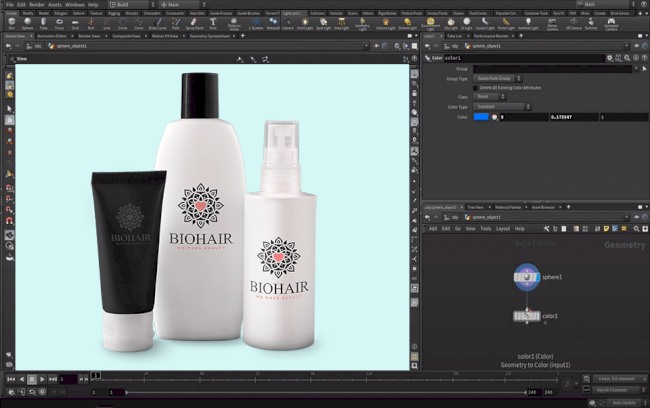The height and width of the screenshot is (408, 650).
Task: Click the VR Camera shelf tool
Action: [x=573, y=24]
